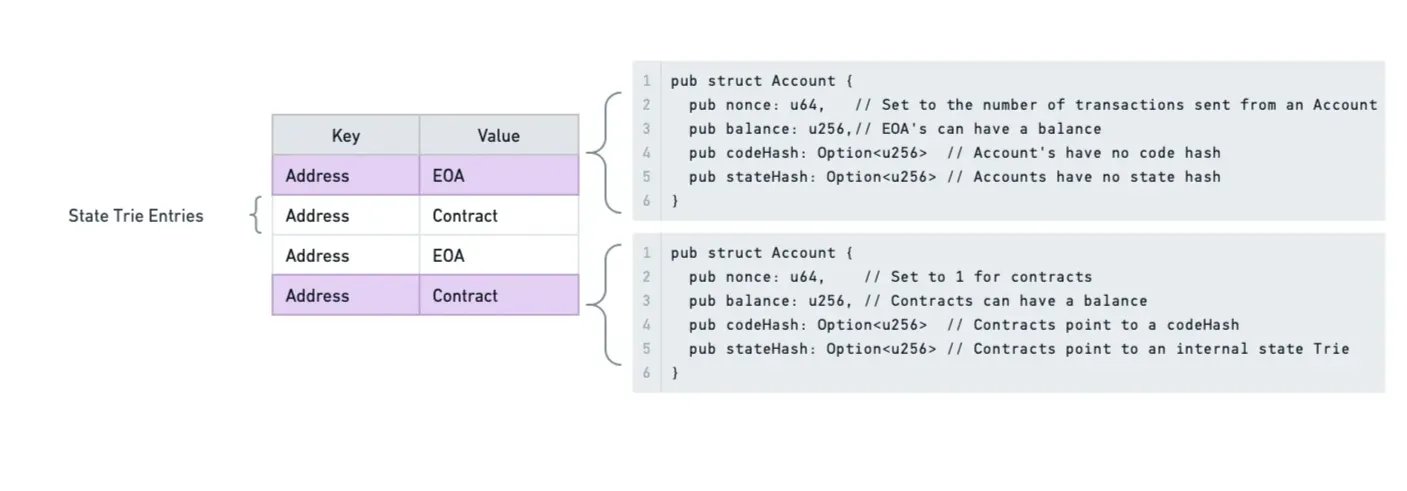Select the purple highlighted Contract value cell
1407x491 pixels.
click(498, 295)
